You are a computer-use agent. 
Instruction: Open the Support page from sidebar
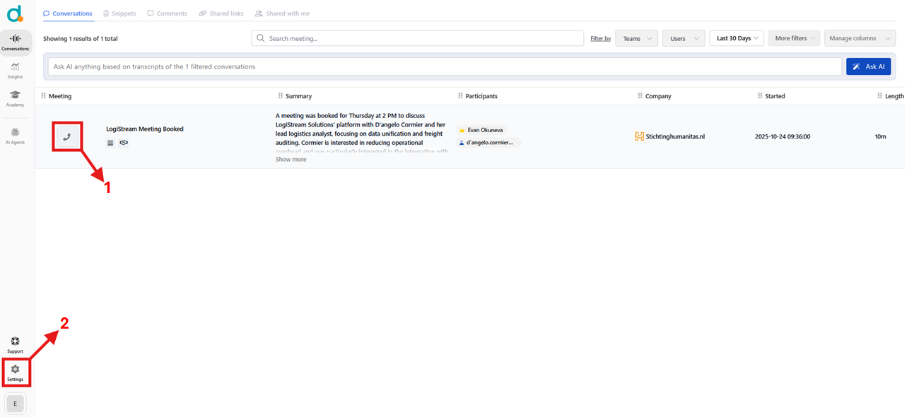[15, 344]
